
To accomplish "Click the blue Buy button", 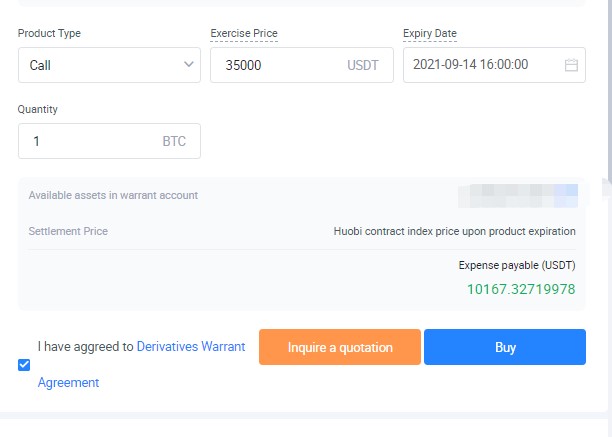I will [505, 347].
